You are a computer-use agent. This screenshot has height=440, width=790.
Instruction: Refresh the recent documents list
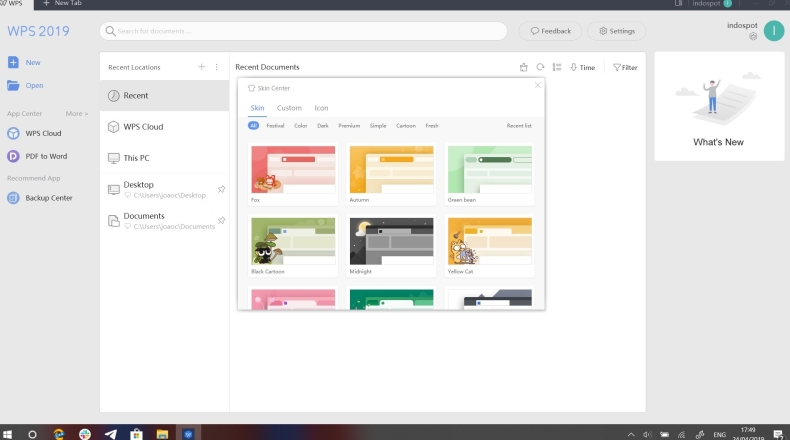(540, 67)
